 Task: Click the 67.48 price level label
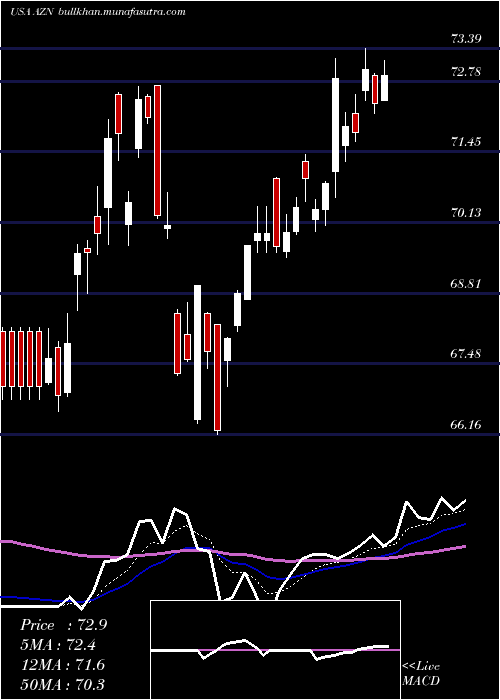[466, 354]
